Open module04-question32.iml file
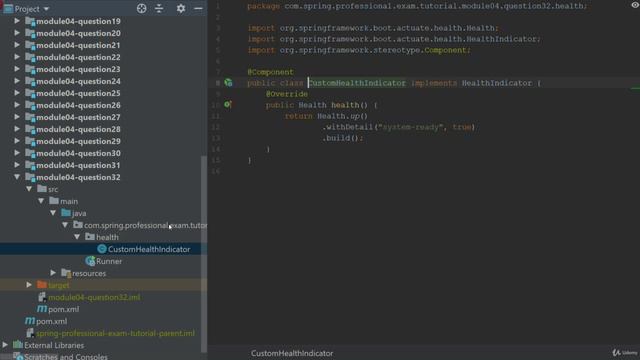The width and height of the screenshot is (640, 360). (x=94, y=297)
